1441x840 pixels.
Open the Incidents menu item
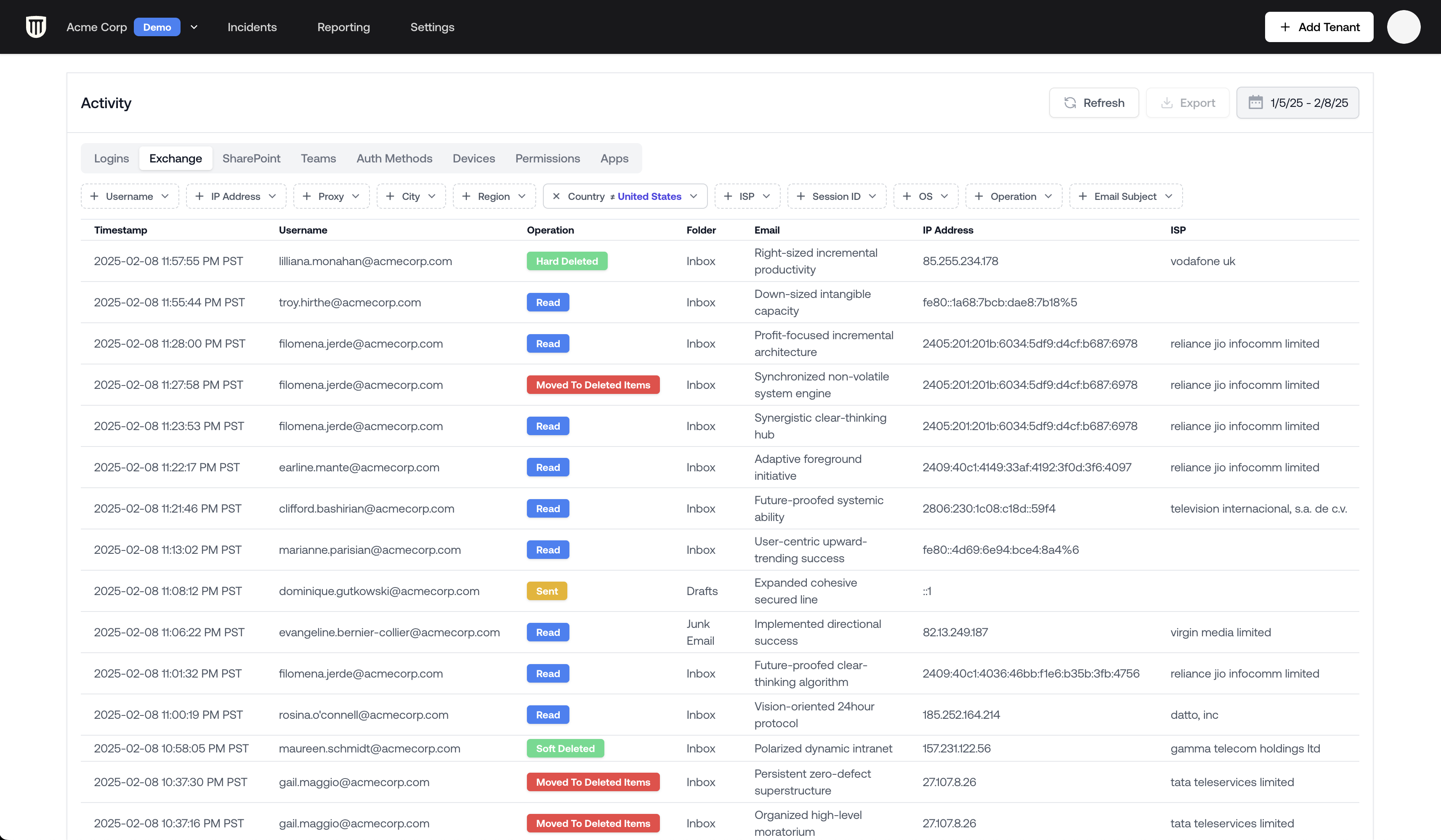252,27
